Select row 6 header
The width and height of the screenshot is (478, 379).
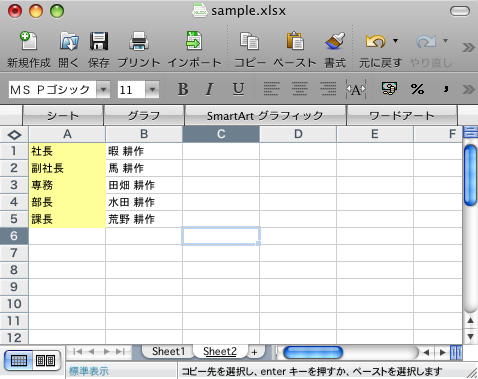[x=14, y=236]
